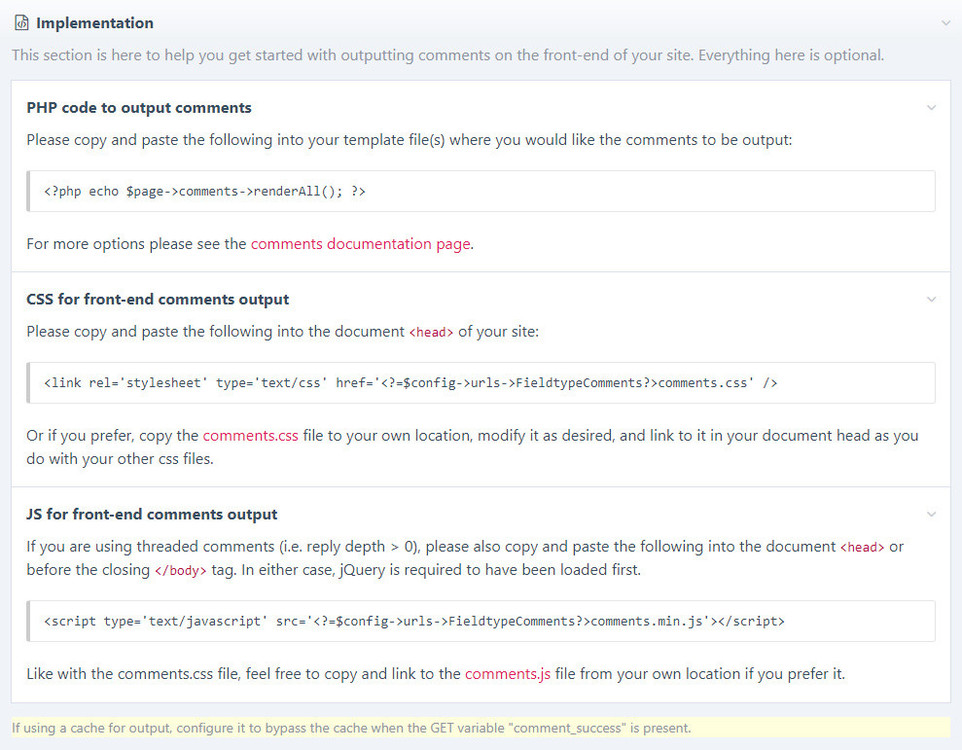Viewport: 962px width, 750px height.
Task: Click 'JS for front-end comments output' header
Action: click(152, 514)
